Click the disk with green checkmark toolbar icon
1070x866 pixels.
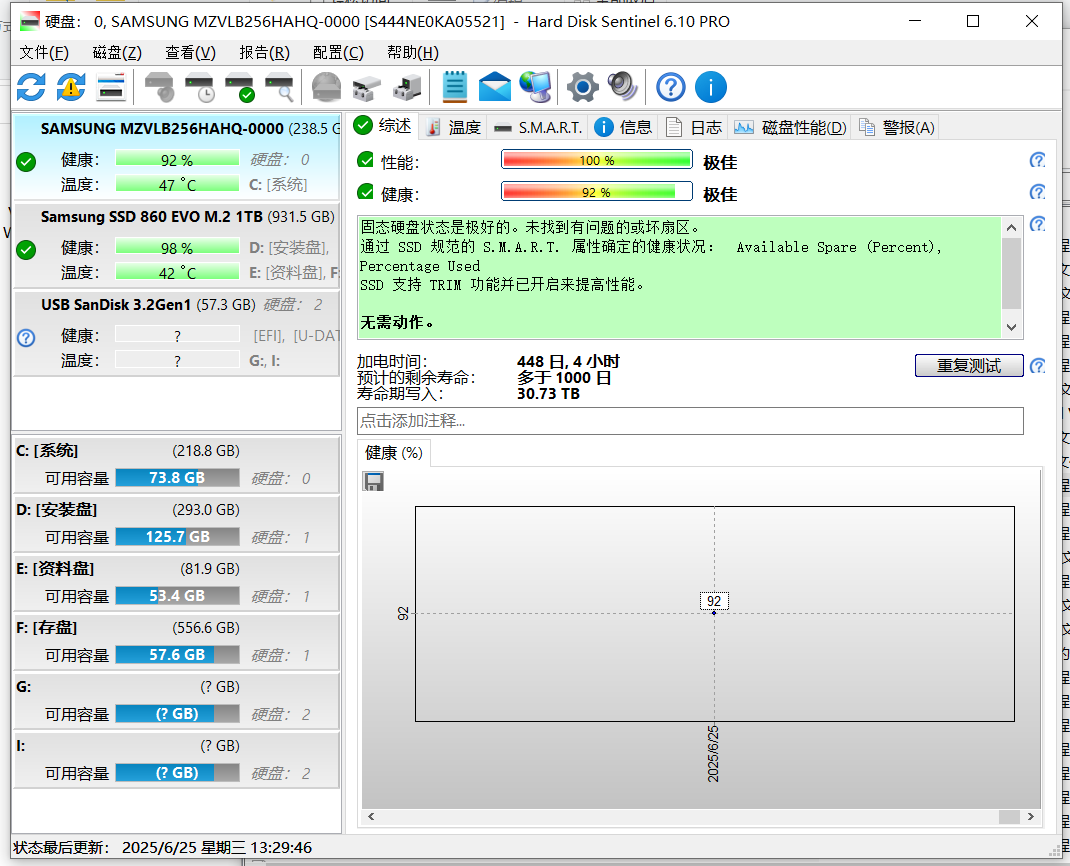tap(240, 87)
